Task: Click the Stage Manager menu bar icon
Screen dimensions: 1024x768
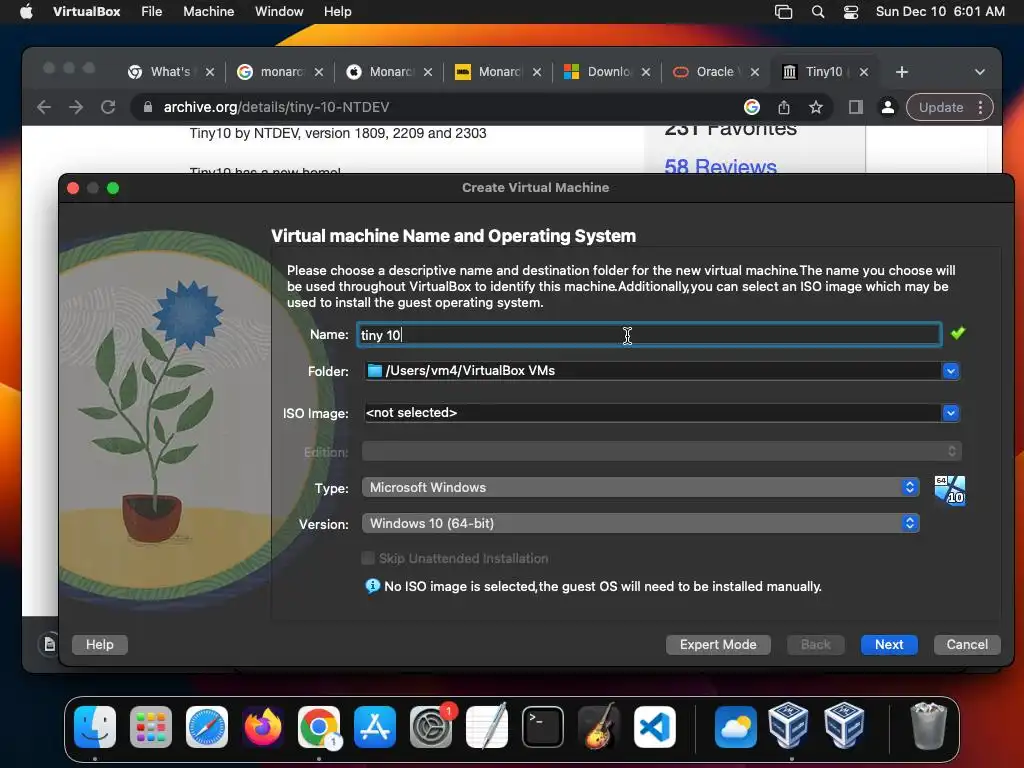Action: click(783, 11)
